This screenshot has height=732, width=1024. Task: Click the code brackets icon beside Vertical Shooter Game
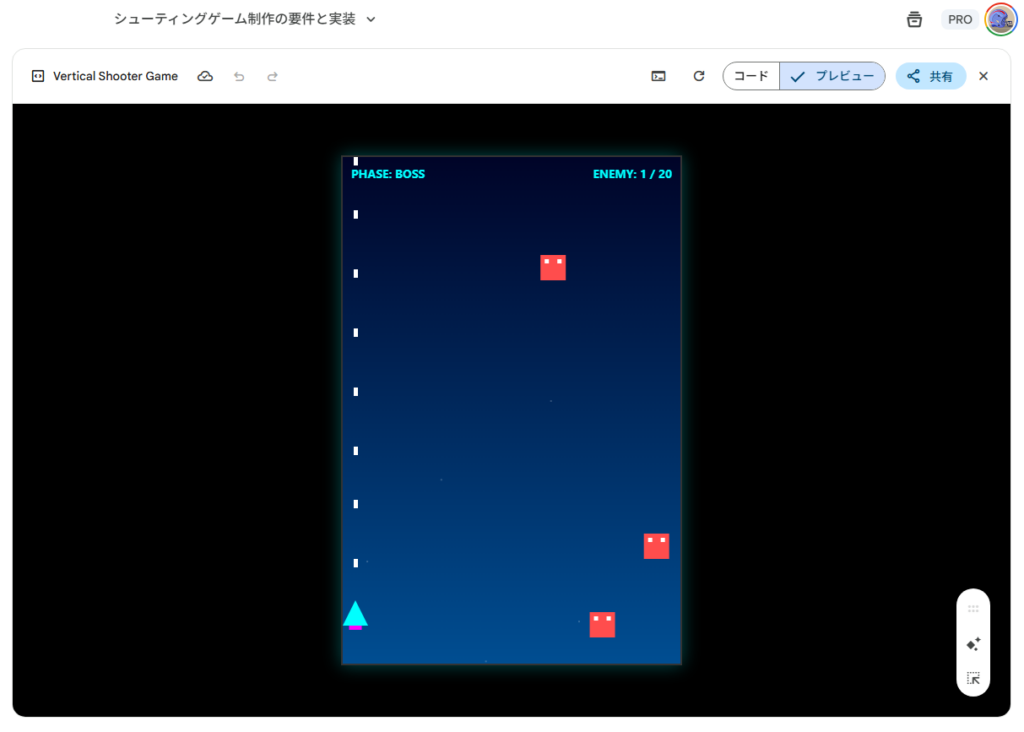click(x=38, y=76)
